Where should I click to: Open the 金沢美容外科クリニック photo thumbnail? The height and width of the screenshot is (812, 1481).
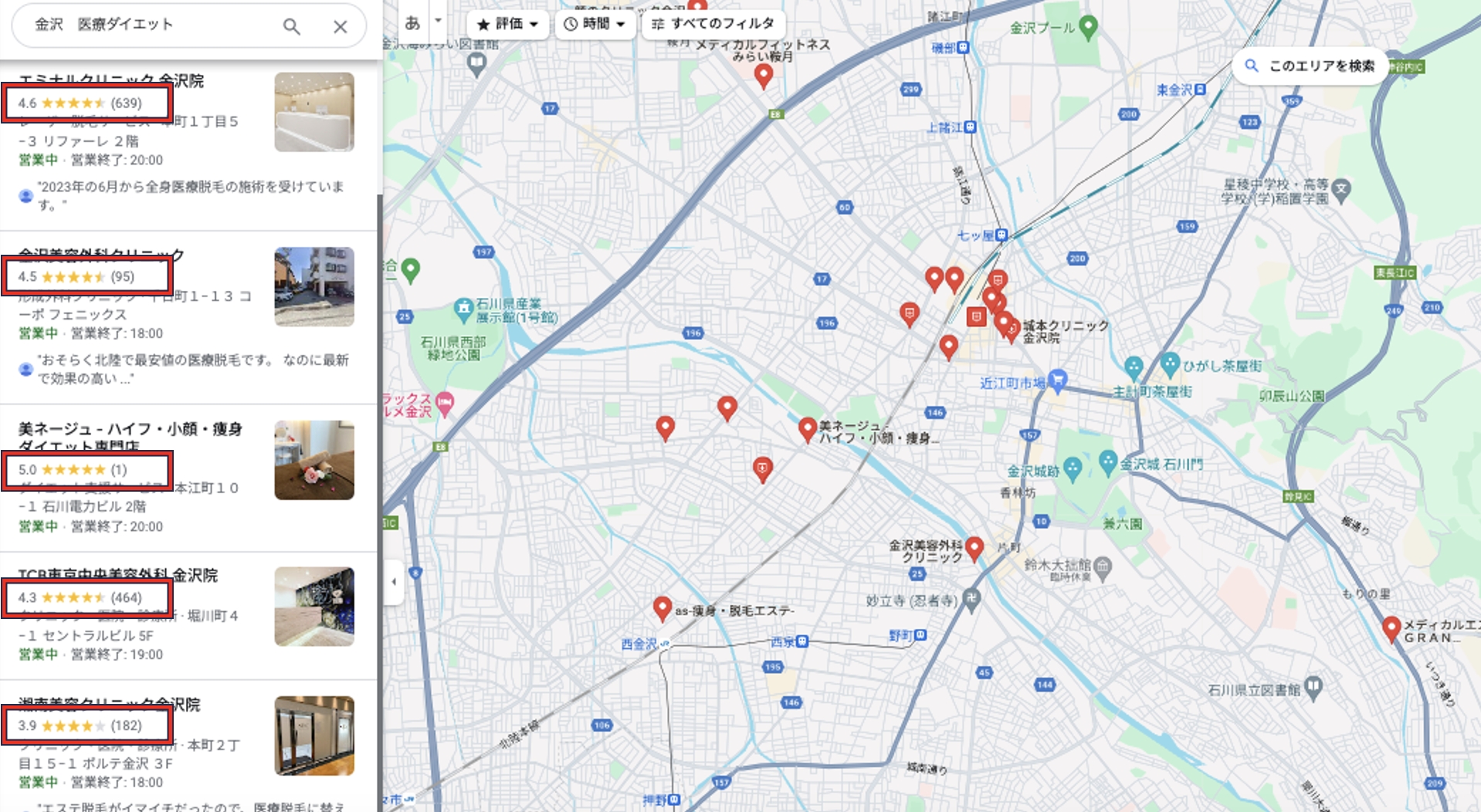[x=314, y=286]
